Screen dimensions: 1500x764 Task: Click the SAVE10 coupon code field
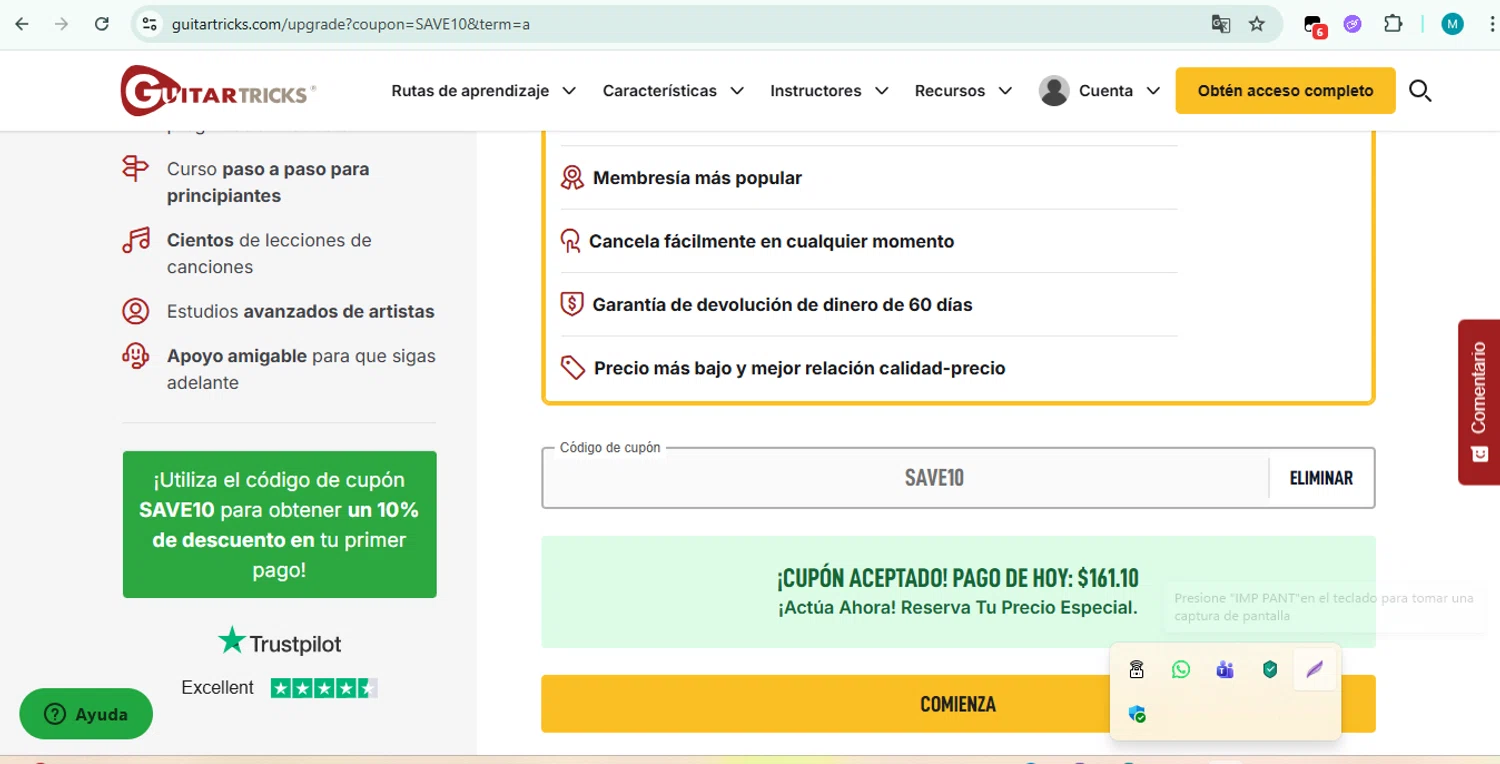coord(906,478)
